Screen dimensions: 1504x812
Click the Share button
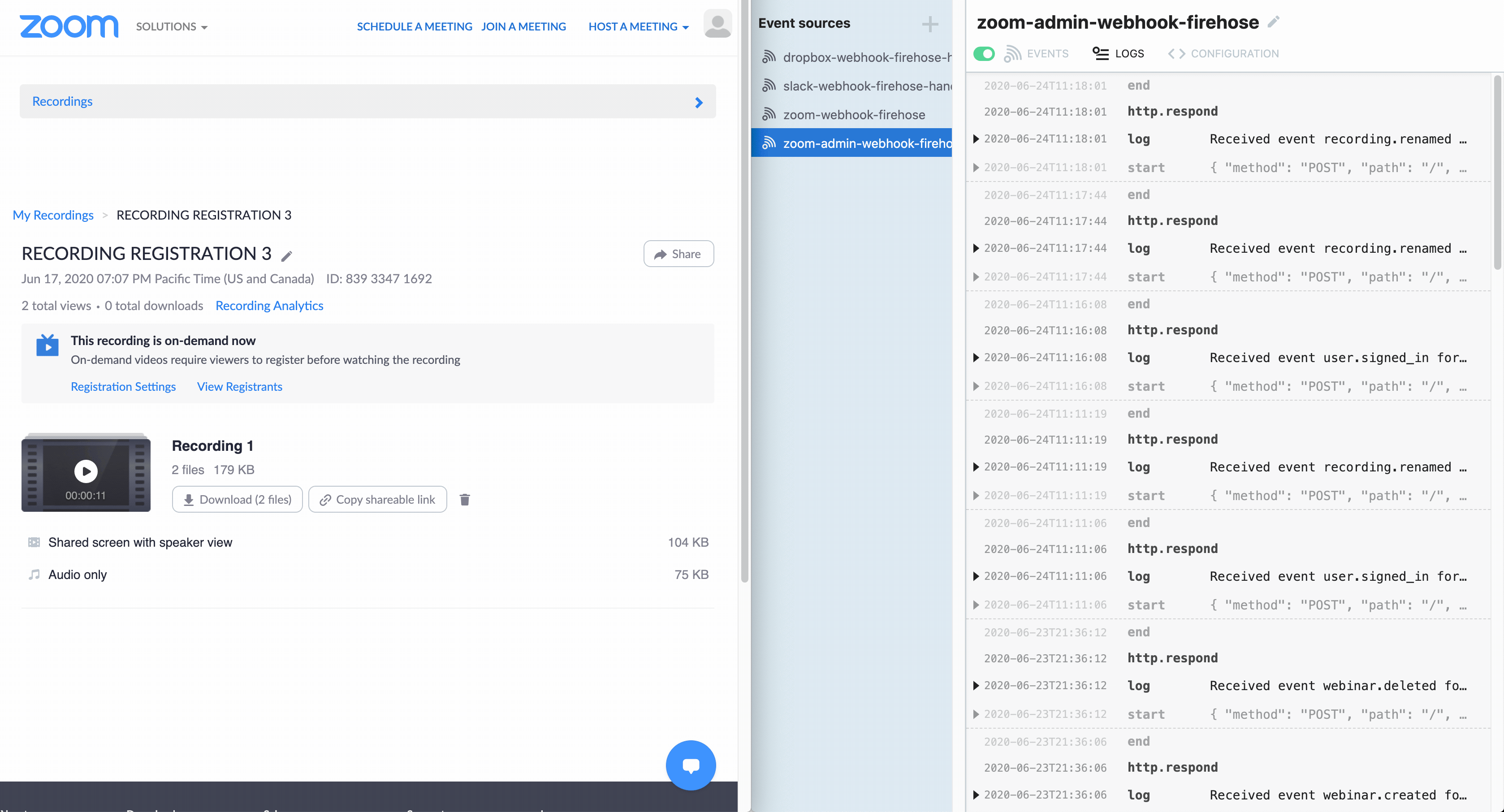click(679, 254)
